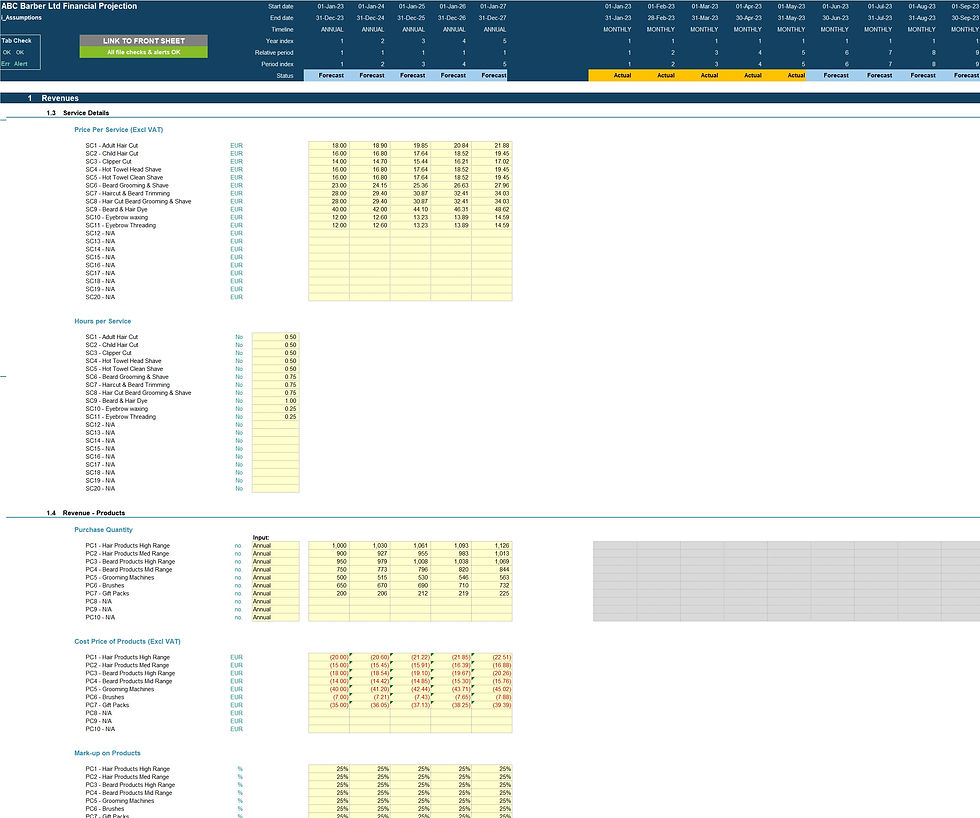Click the Tab Check status box

tap(20, 52)
